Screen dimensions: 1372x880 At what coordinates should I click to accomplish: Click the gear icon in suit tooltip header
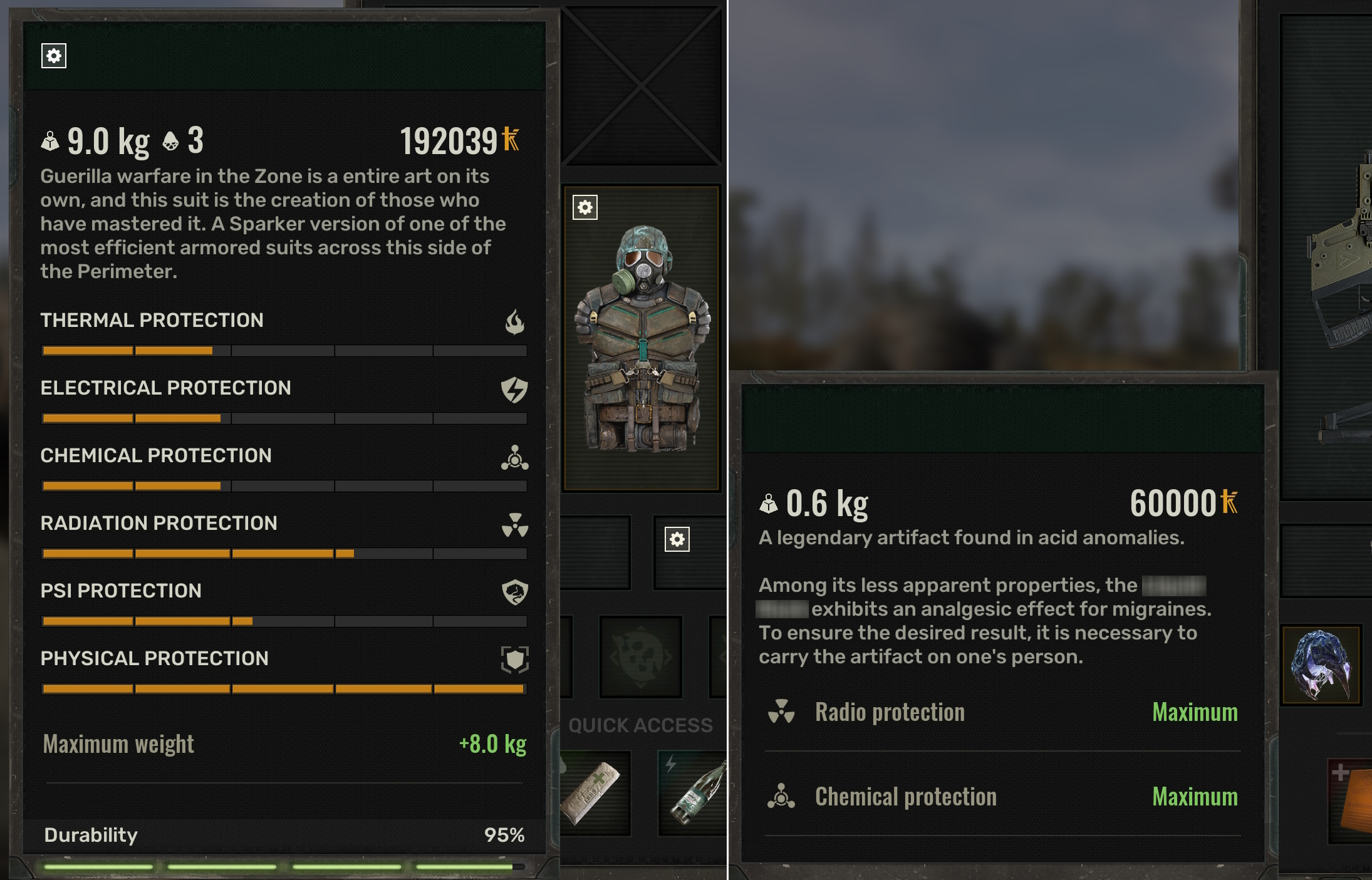pos(54,56)
